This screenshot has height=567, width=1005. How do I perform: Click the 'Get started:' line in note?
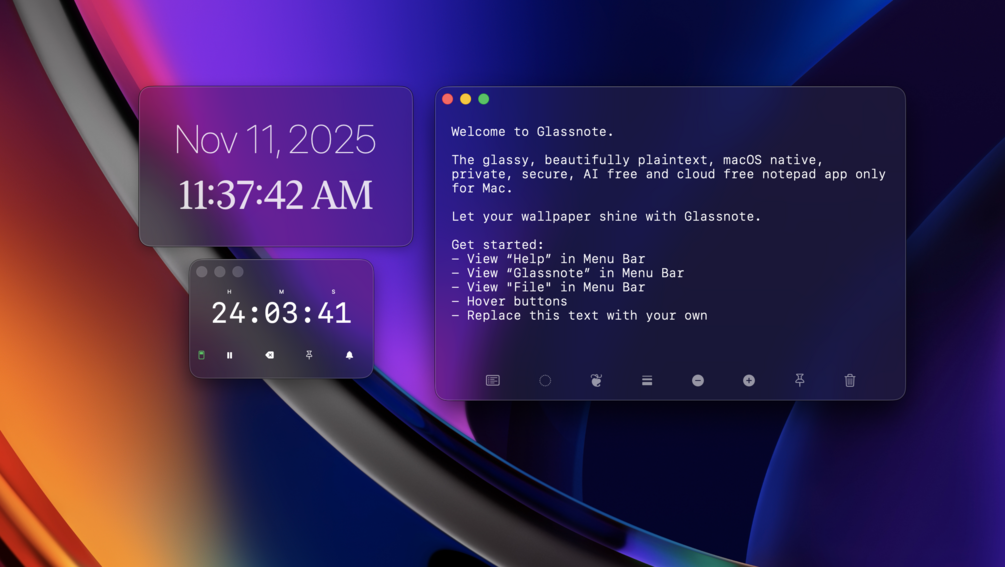497,245
